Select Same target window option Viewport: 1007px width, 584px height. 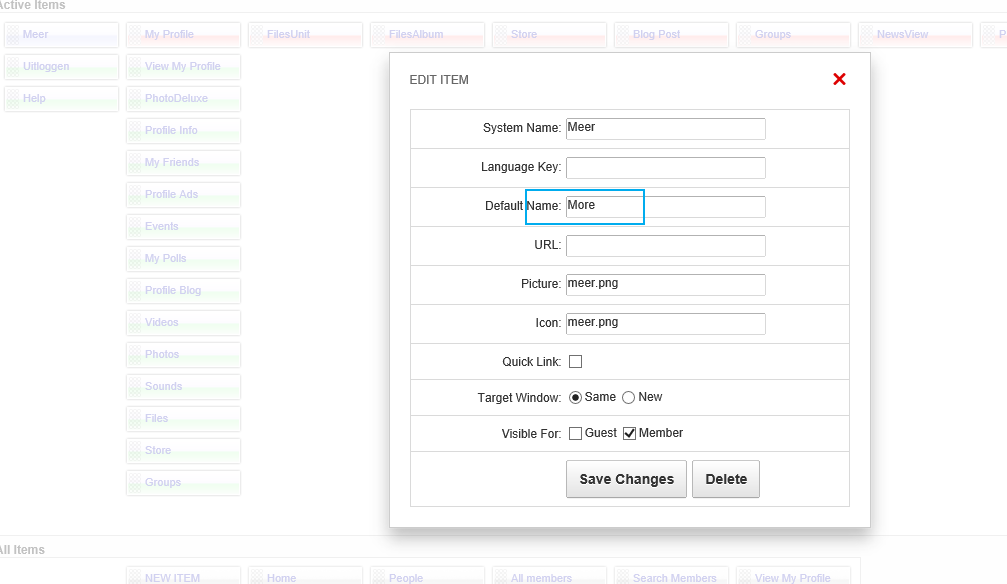[x=576, y=398]
